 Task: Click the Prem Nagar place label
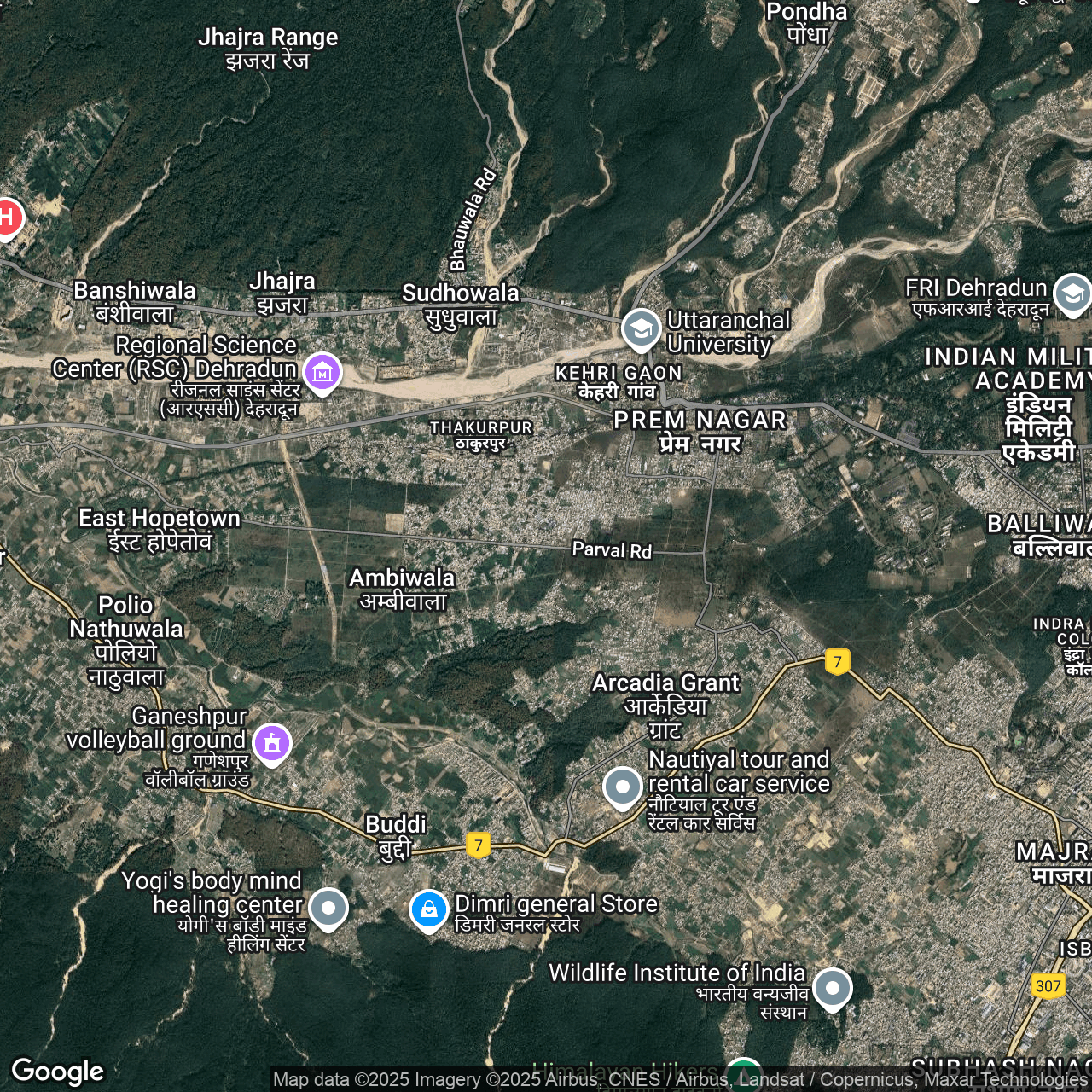(x=700, y=431)
